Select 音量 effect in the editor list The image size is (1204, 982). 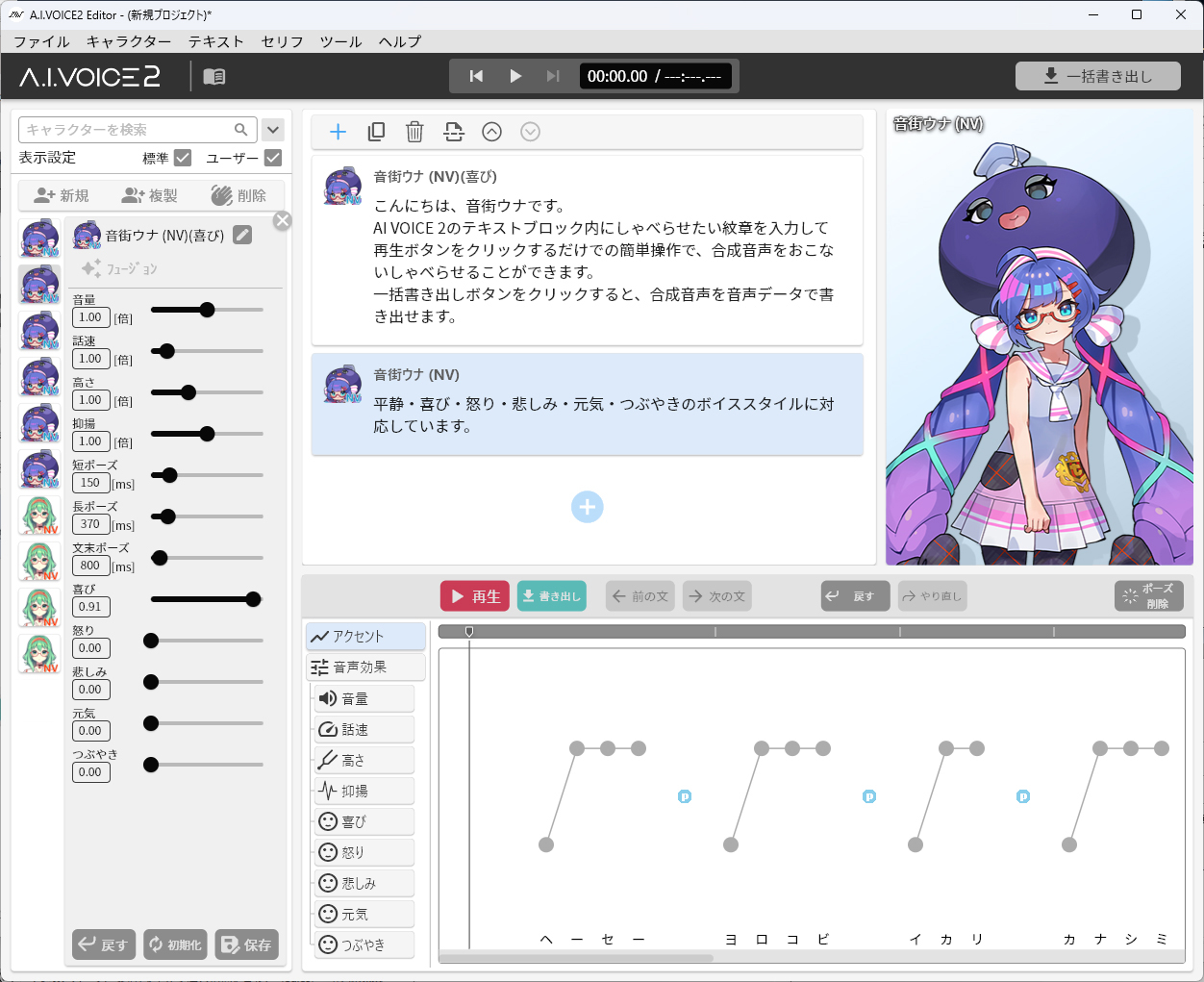(x=364, y=698)
